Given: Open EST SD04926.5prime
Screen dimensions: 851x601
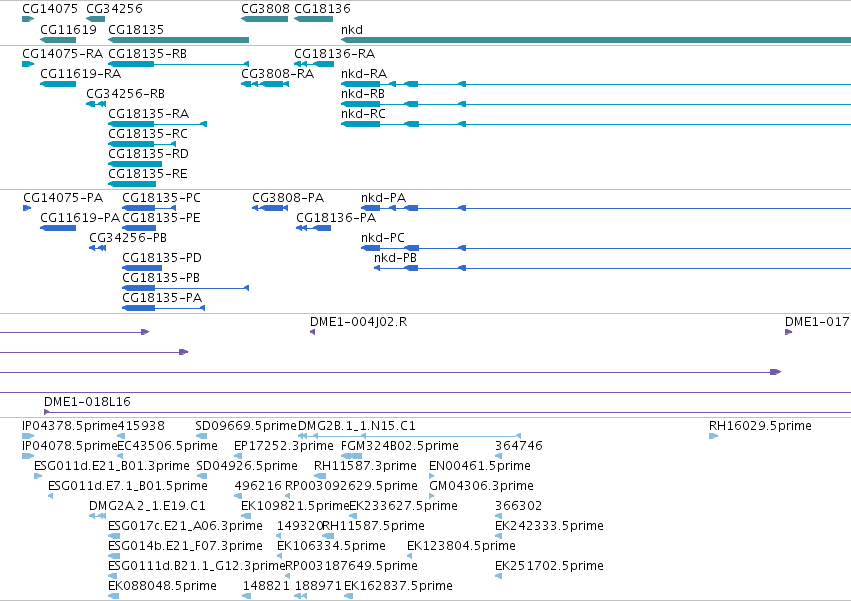Looking at the screenshot, I should tap(247, 466).
